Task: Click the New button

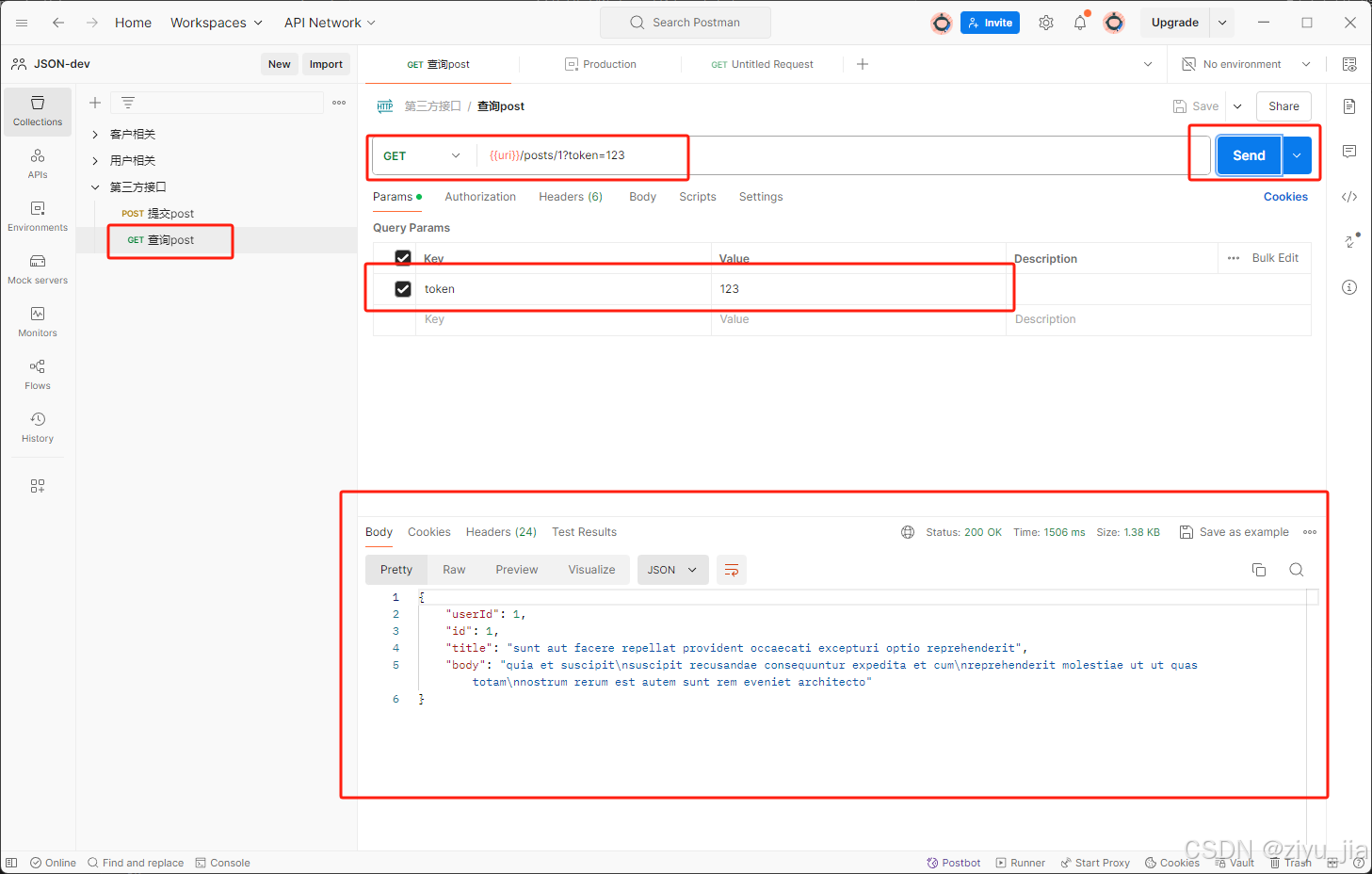Action: 279,64
